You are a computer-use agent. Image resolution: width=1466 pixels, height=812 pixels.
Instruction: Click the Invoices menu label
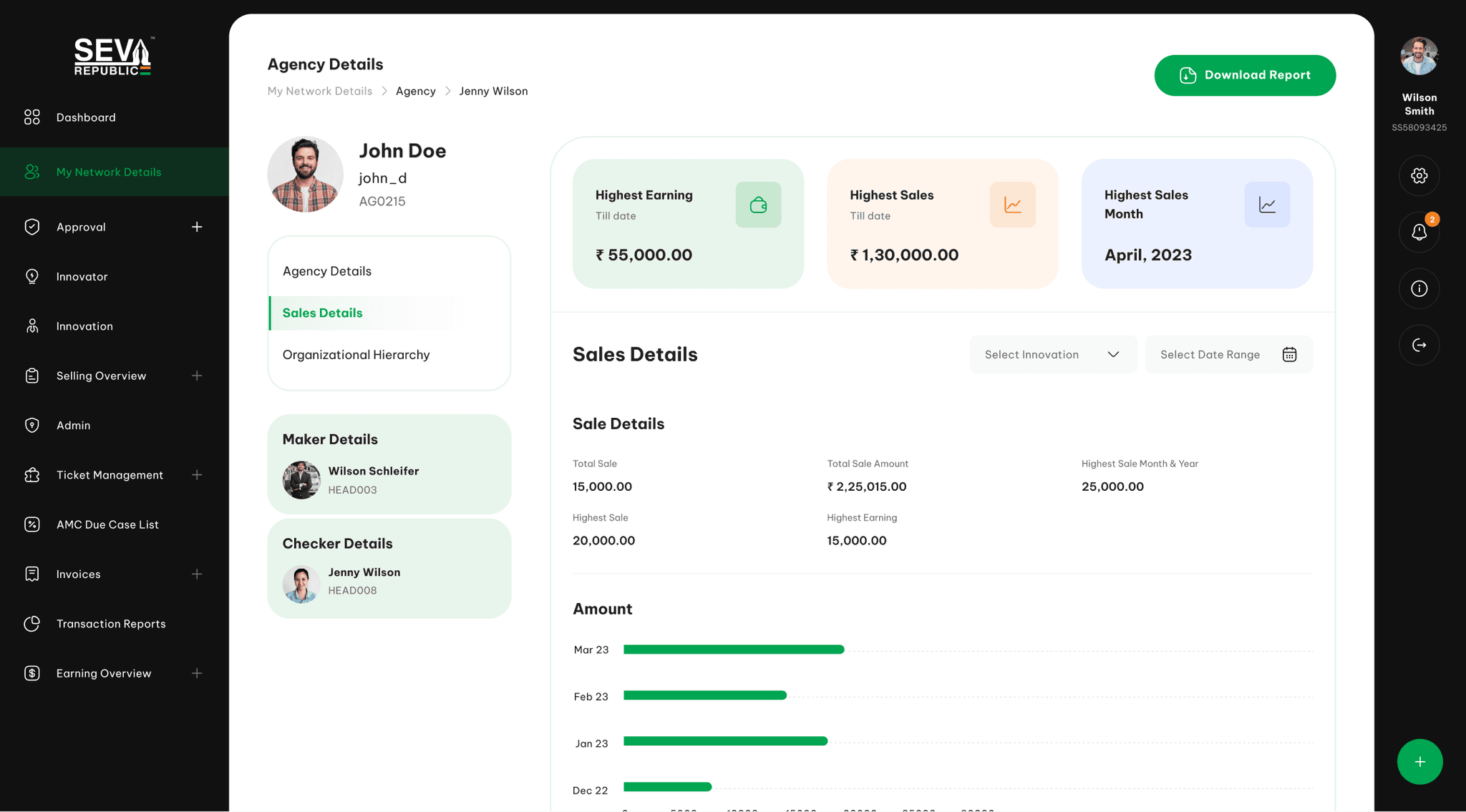click(x=79, y=574)
